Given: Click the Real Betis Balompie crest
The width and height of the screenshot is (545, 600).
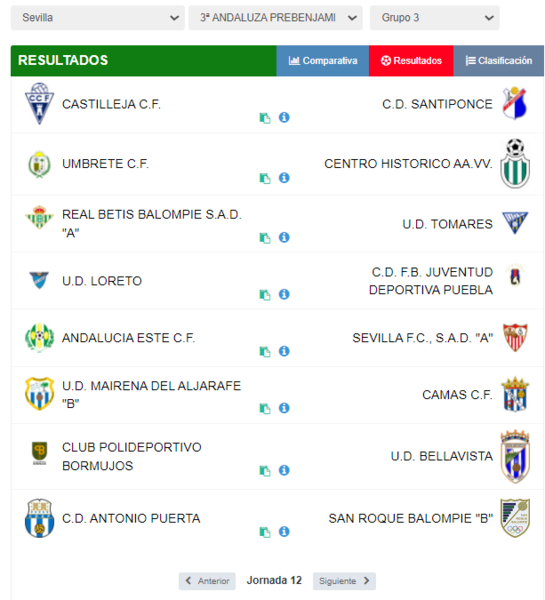Looking at the screenshot, I should click(x=39, y=217).
